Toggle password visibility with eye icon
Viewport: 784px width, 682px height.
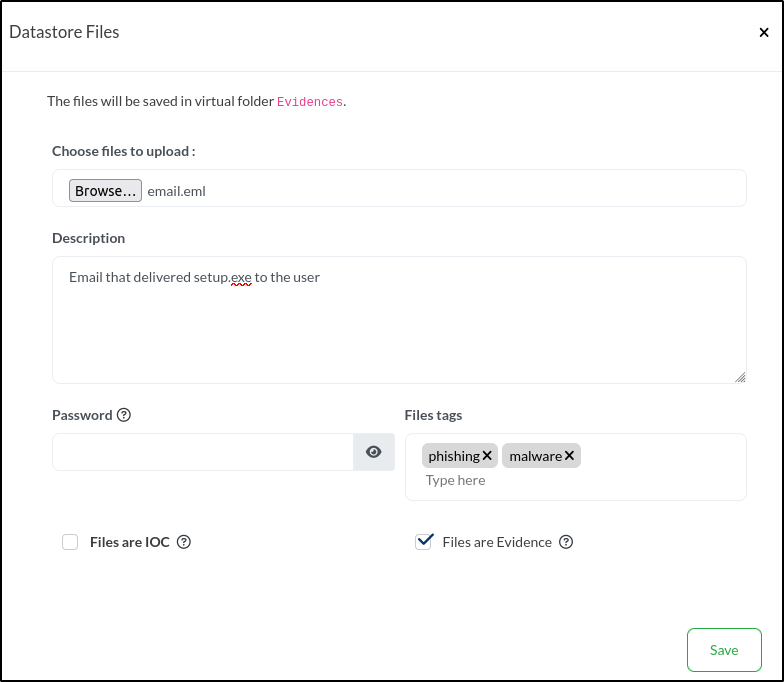pos(374,452)
